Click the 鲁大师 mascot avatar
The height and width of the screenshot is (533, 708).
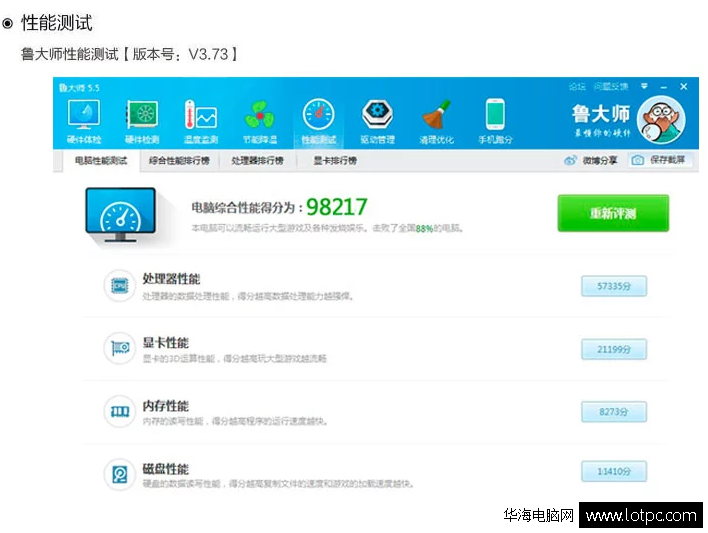tap(661, 120)
